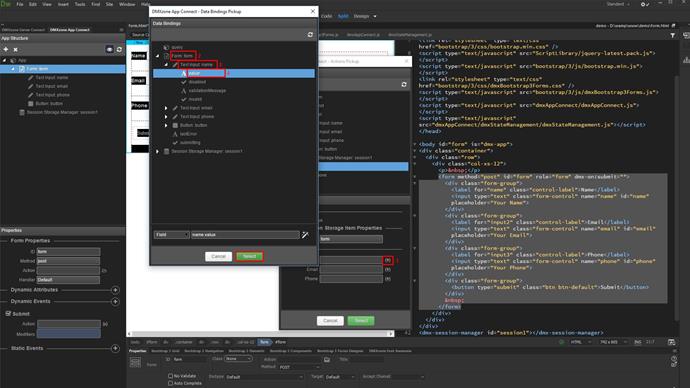Click the magic wand icon beside name.value field
Viewport: 690px width, 388px height.
point(305,235)
